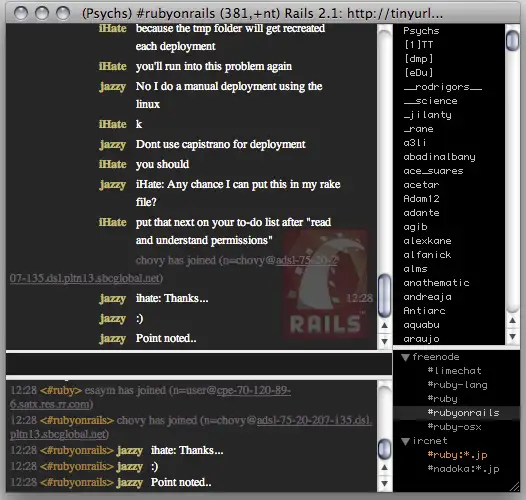Click member list scrollbar down arrow
526x500 pixels.
(512, 337)
